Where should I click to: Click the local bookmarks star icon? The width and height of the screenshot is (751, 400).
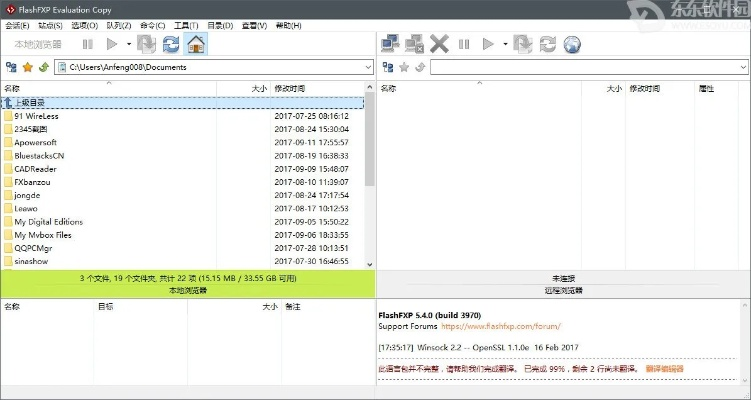point(27,67)
